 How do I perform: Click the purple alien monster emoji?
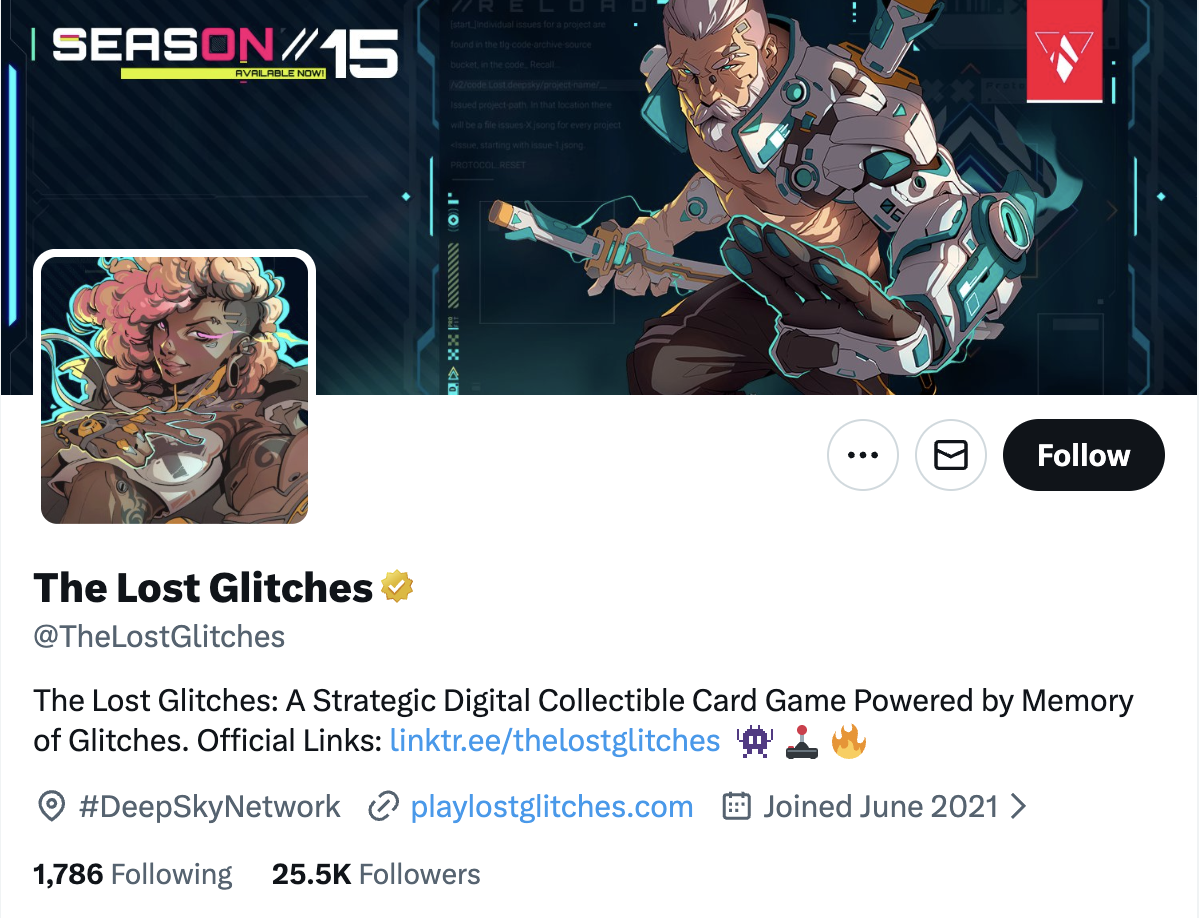(x=755, y=741)
